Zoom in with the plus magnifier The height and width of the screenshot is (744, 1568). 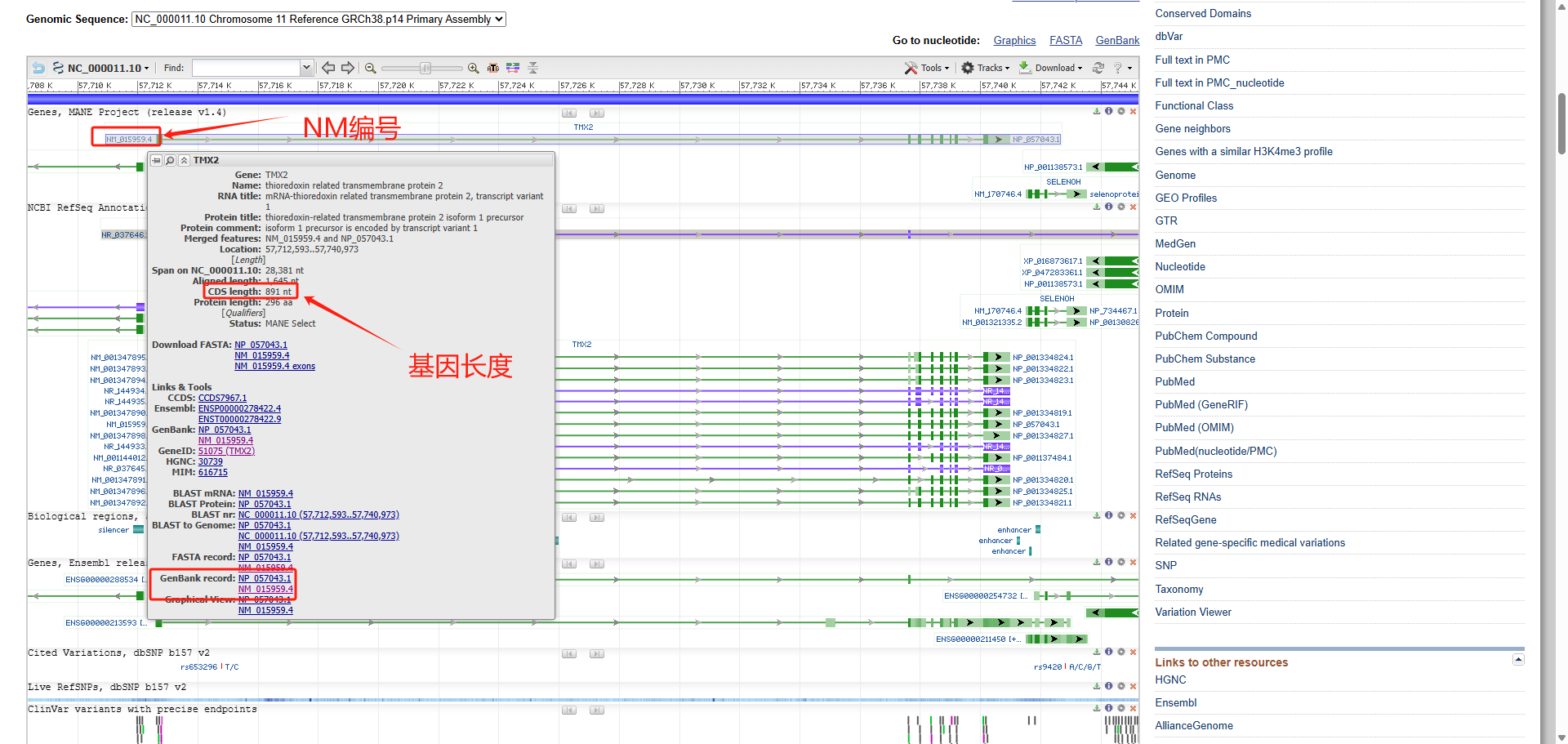(x=473, y=68)
